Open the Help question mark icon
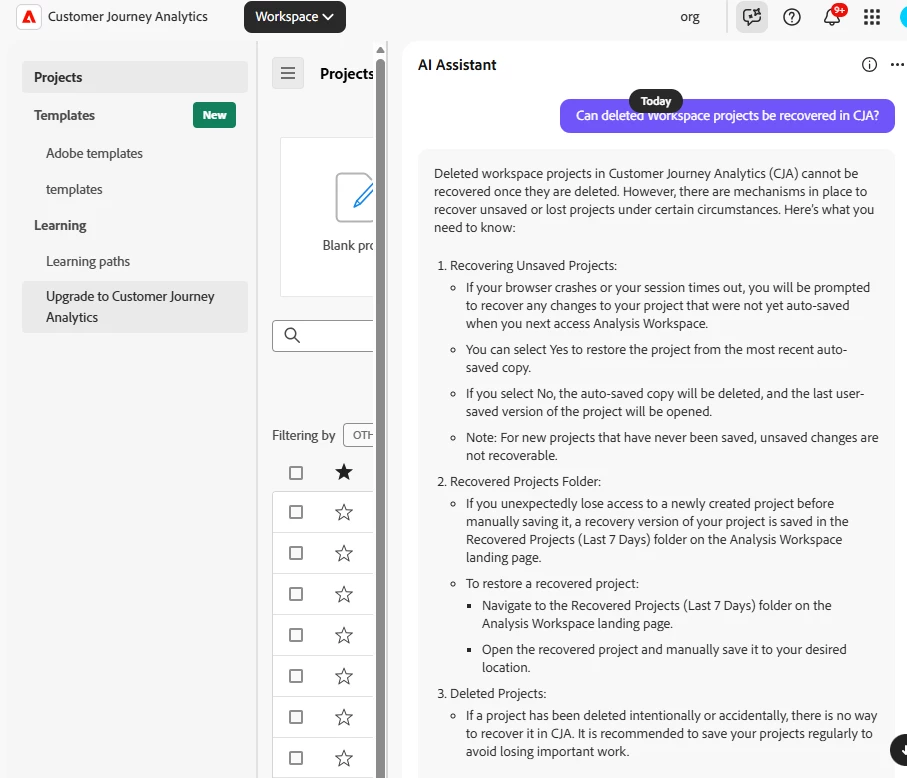The width and height of the screenshot is (907, 778). (x=791, y=17)
